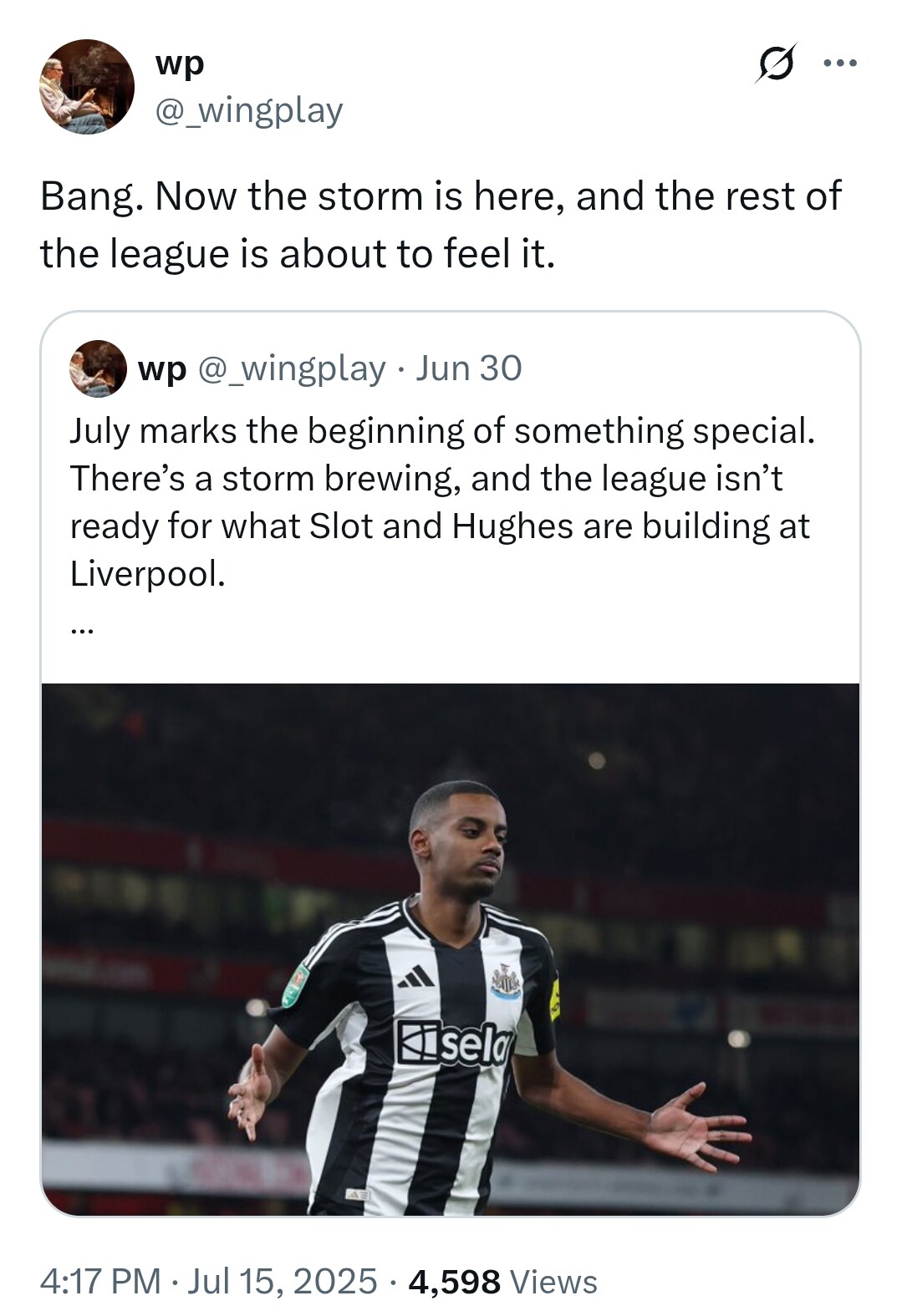Click the Jul 15, 2025 post date
The height and width of the screenshot is (1316, 902).
tap(282, 1281)
